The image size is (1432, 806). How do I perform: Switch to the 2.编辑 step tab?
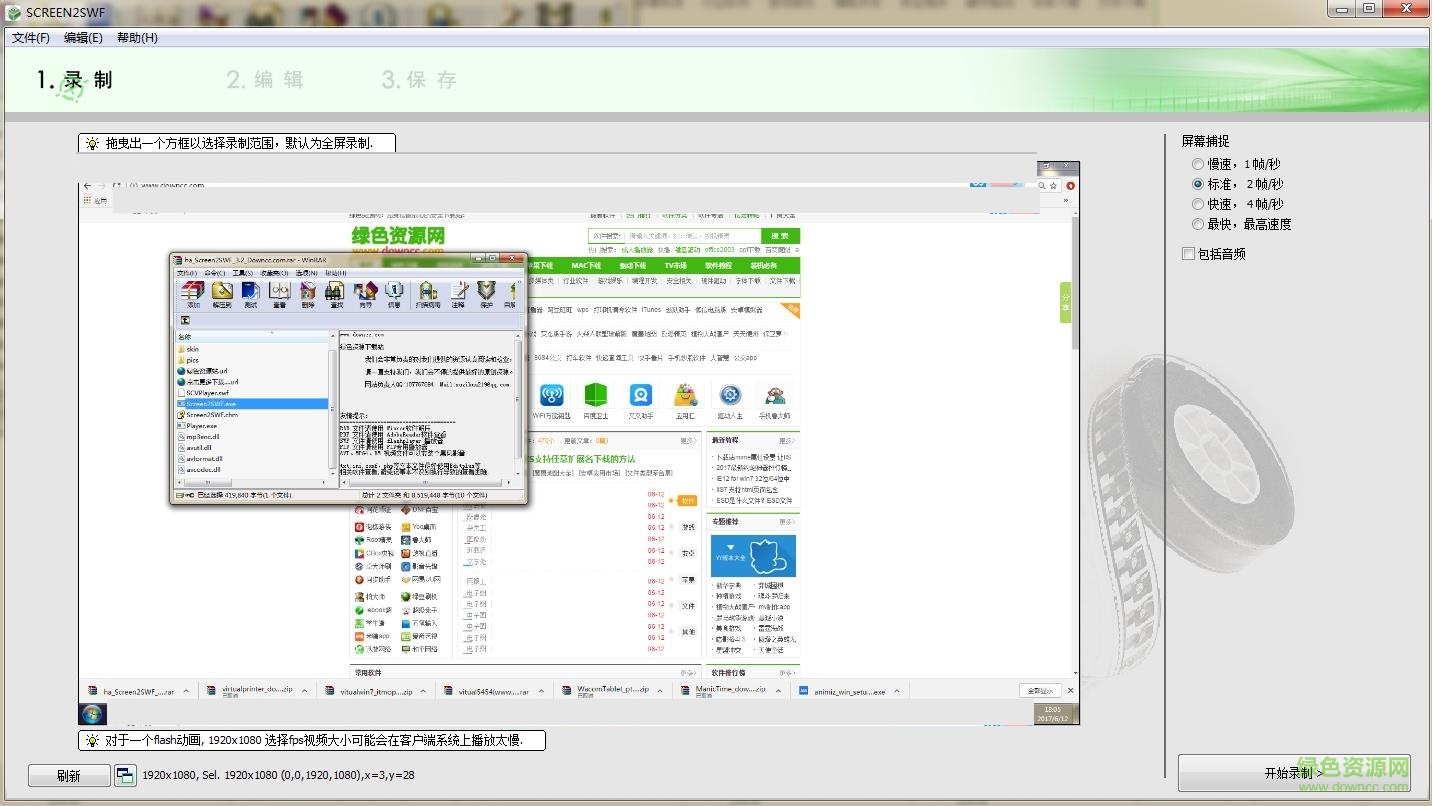pos(264,79)
